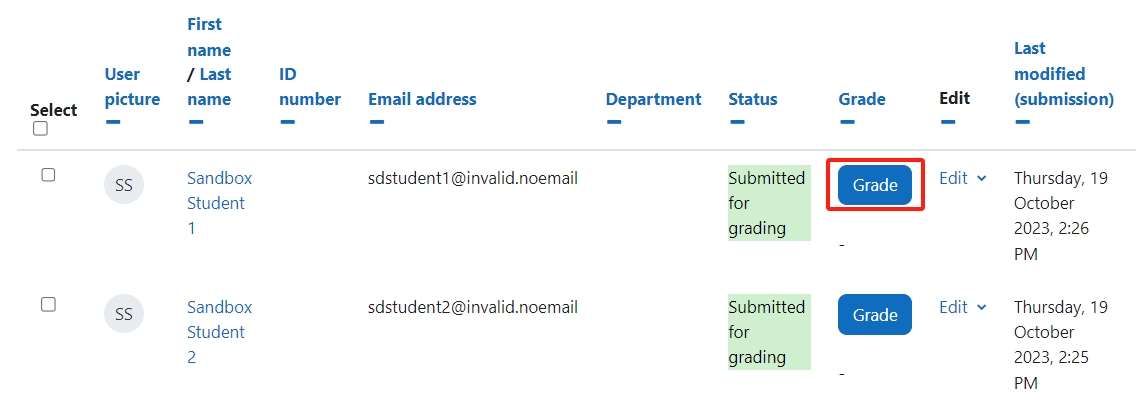
Task: Collapse the Department column
Action: (614, 122)
